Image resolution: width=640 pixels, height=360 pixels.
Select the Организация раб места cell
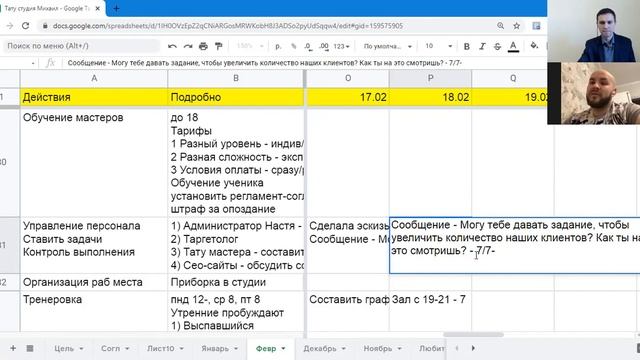(x=94, y=282)
